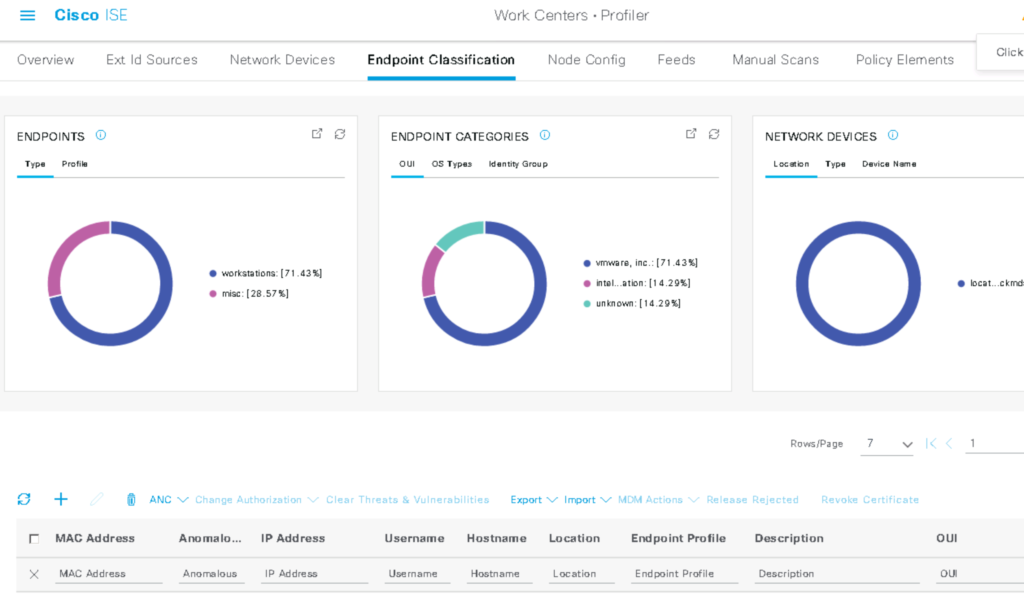
Task: Pop out the Endpoint Categories panel
Action: [691, 134]
